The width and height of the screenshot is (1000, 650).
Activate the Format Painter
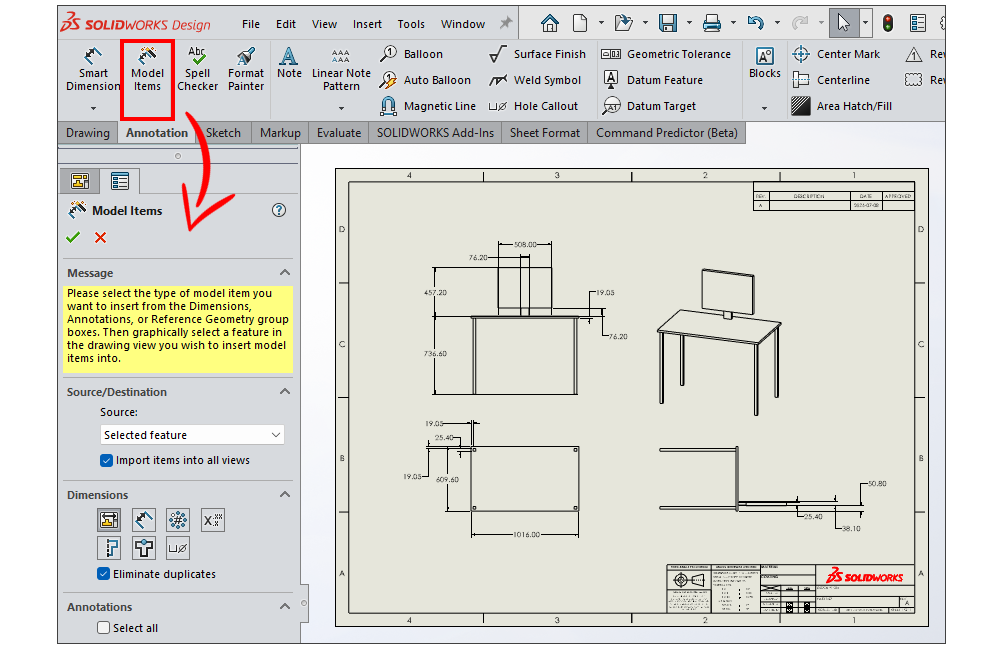(246, 70)
